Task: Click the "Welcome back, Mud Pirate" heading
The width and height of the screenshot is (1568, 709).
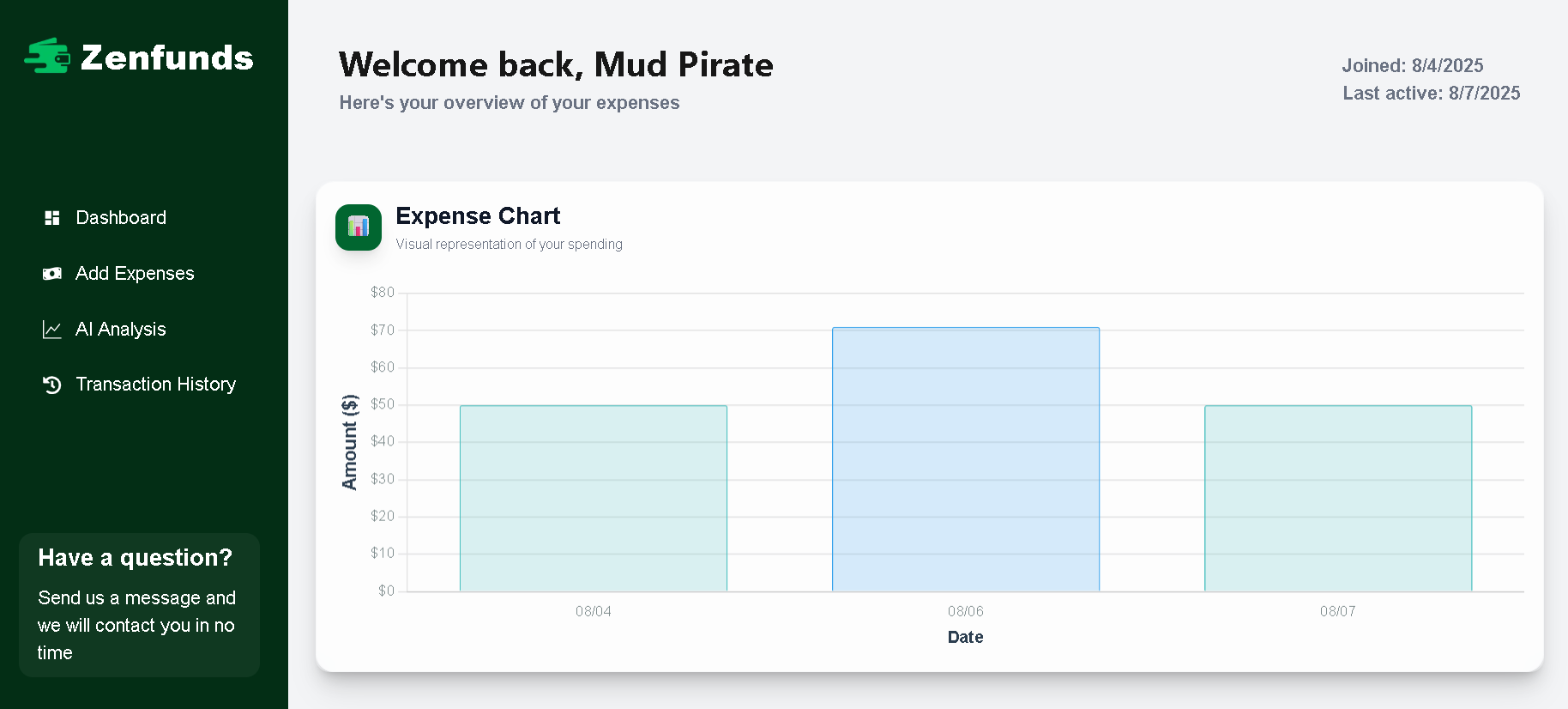Action: click(556, 65)
